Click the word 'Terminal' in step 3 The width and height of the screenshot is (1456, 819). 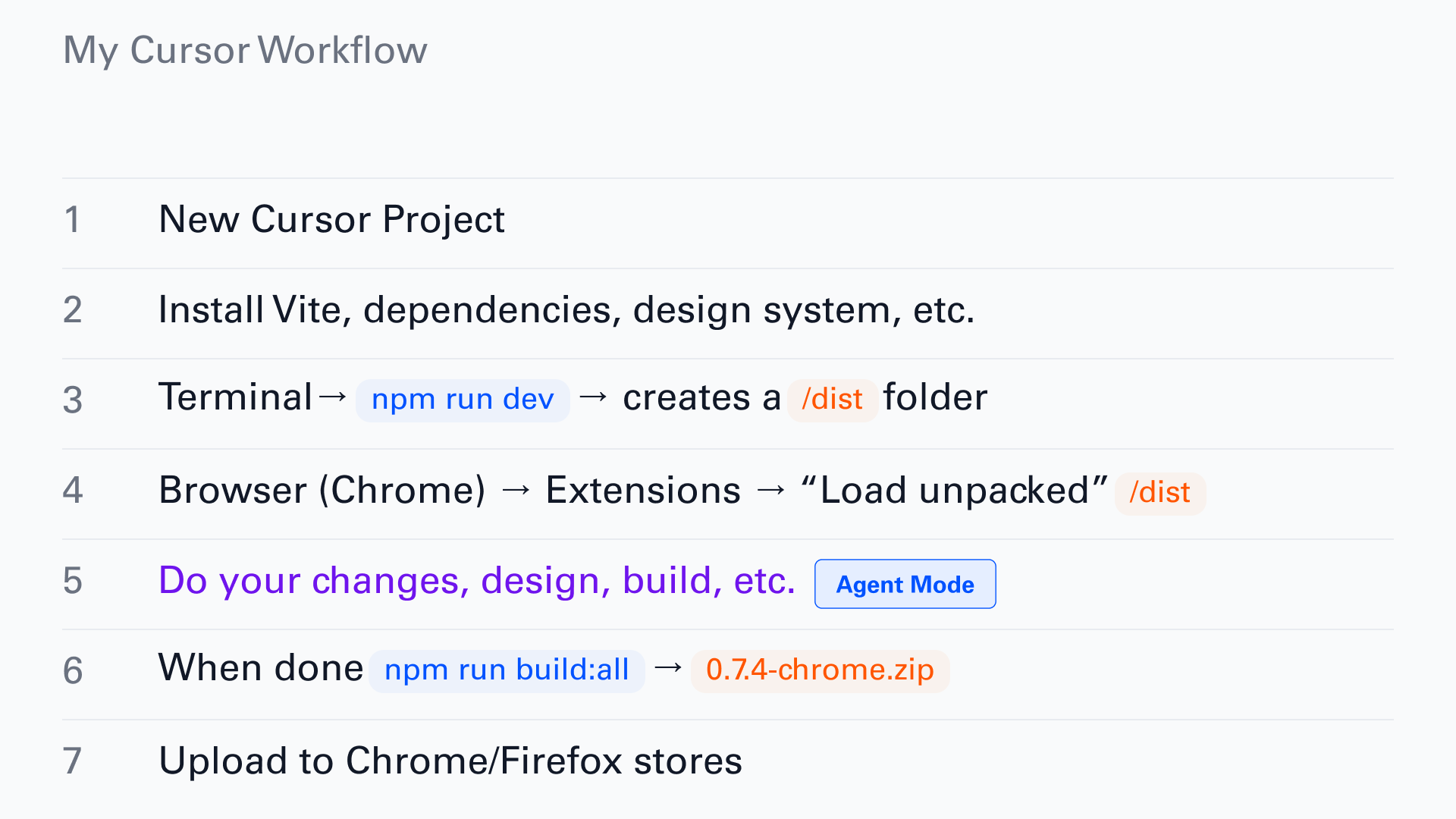(x=236, y=397)
